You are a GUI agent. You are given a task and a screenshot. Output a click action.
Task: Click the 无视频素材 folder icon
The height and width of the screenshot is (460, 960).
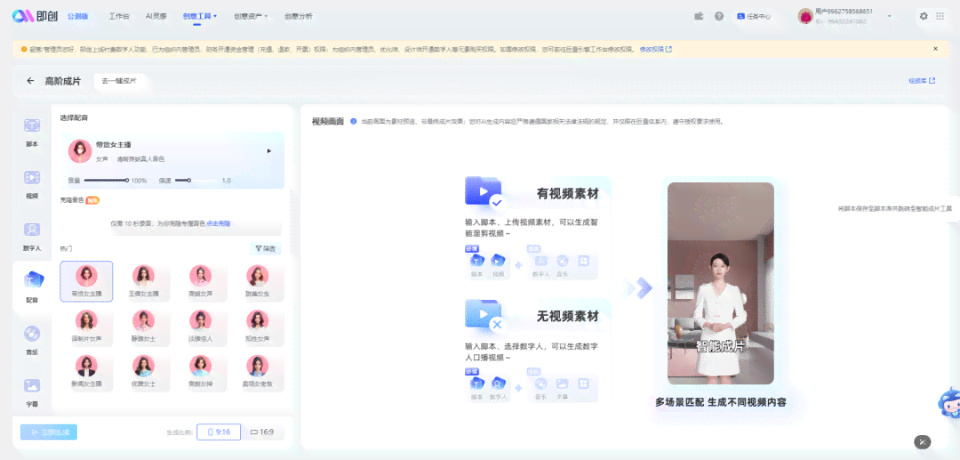[x=484, y=315]
